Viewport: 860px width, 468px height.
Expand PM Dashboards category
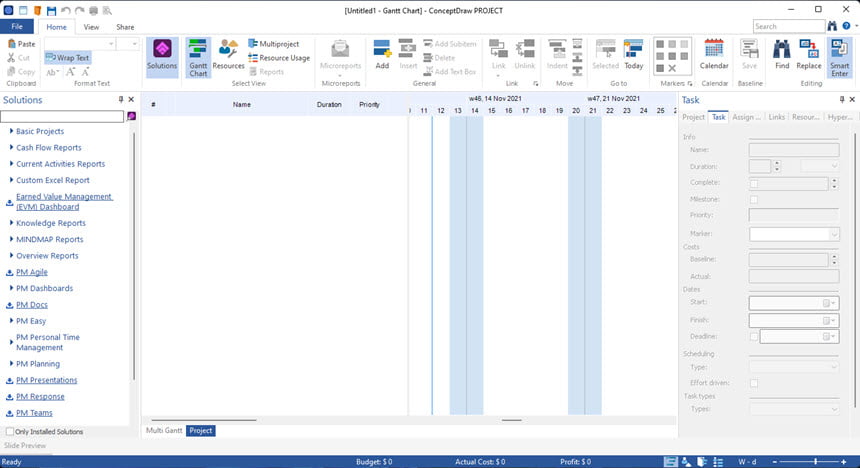[11, 288]
